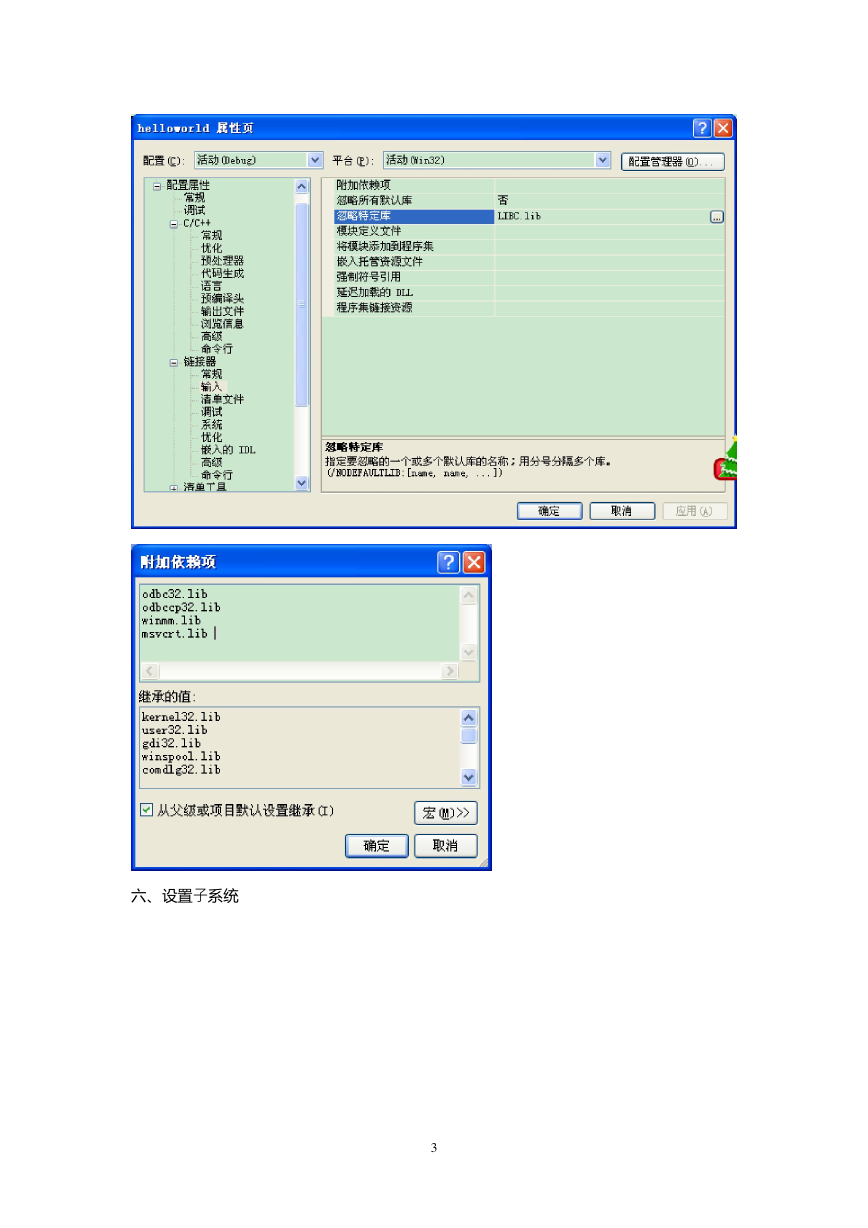Close the 附加依赖项 dialog with the X

coord(473,562)
